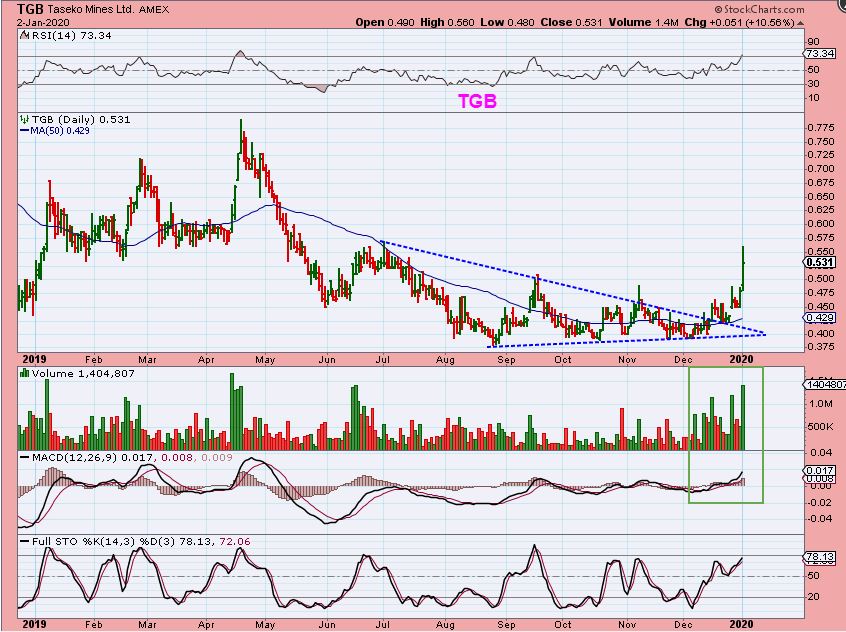Screen dimensions: 846x632
Task: Click the MACD(12,26,9) legend text
Action: (73, 458)
